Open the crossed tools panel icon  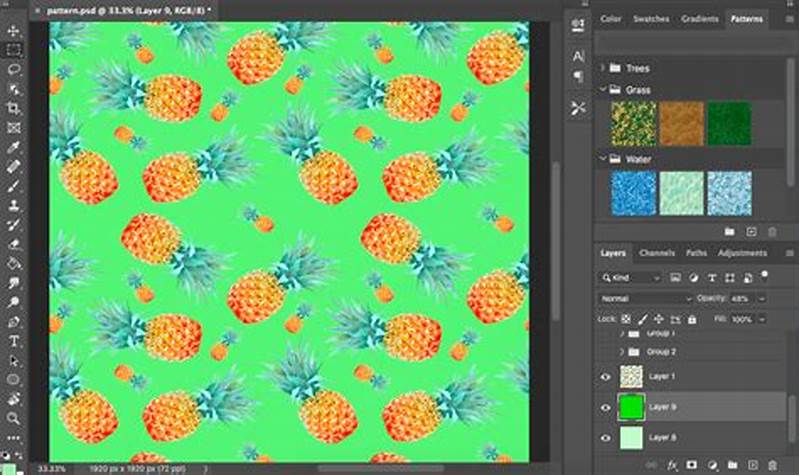pyautogui.click(x=578, y=108)
